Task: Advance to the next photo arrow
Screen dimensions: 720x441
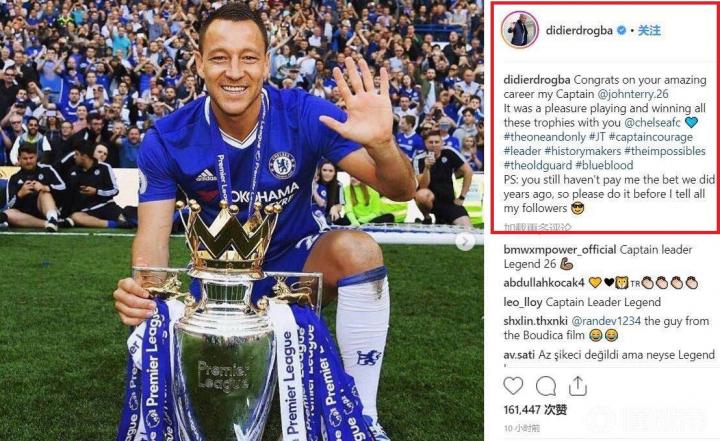Action: [x=465, y=242]
